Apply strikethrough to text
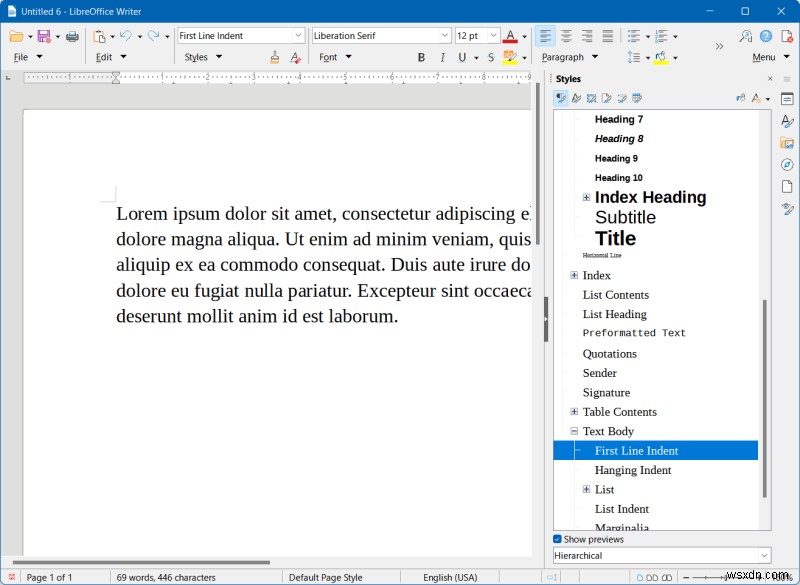 [x=489, y=57]
